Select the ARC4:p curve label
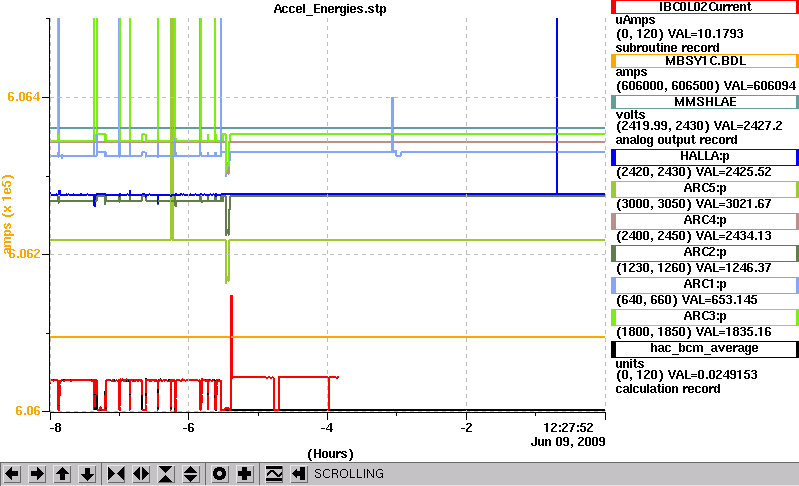799x486 pixels. tap(705, 221)
